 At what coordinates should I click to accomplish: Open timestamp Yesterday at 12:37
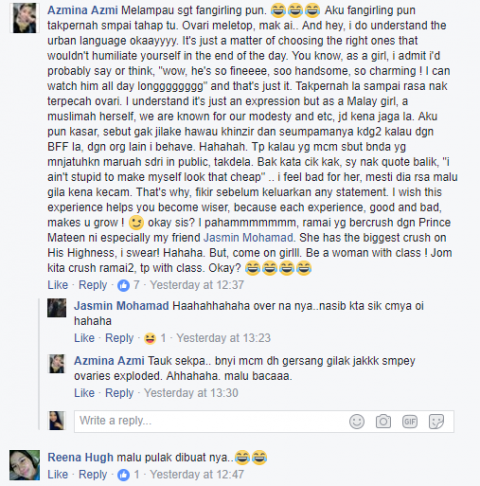pos(197,285)
